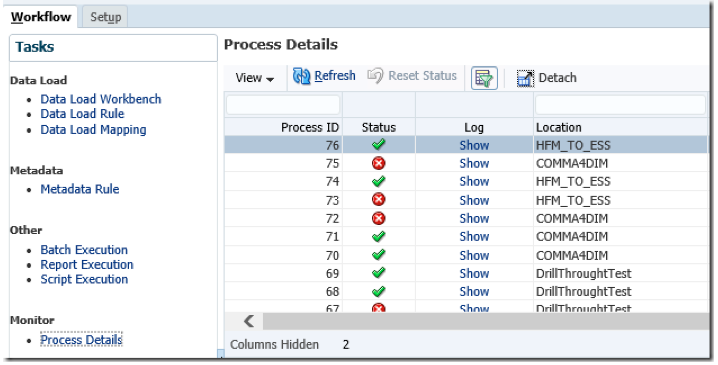Click green check status for process 74
The height and width of the screenshot is (365, 718).
pos(378,181)
